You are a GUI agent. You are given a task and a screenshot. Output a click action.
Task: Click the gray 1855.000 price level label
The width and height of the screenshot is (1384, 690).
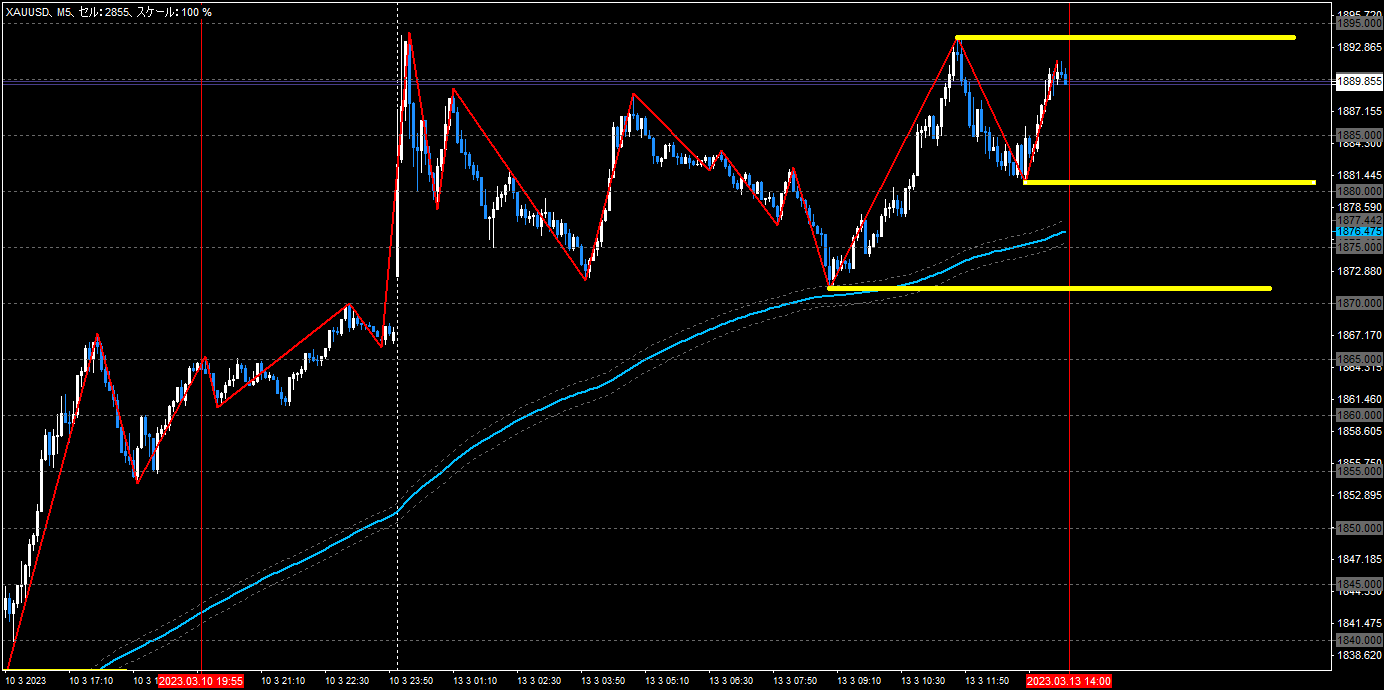click(1359, 471)
